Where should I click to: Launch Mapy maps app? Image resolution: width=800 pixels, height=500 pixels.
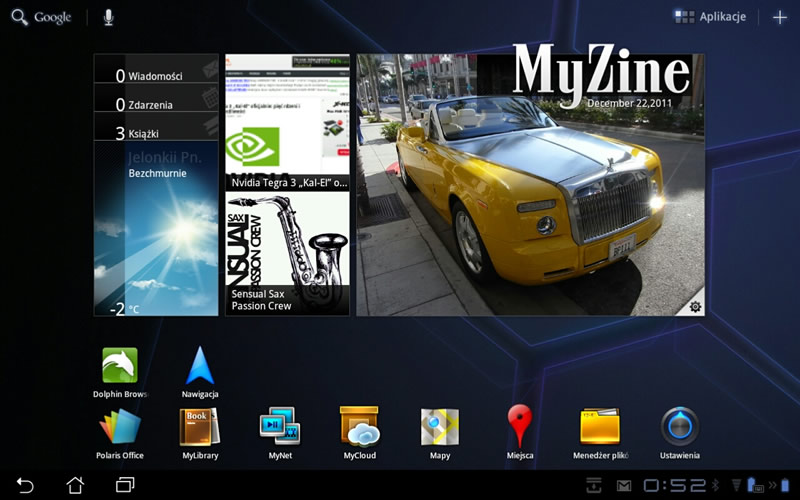pos(440,434)
